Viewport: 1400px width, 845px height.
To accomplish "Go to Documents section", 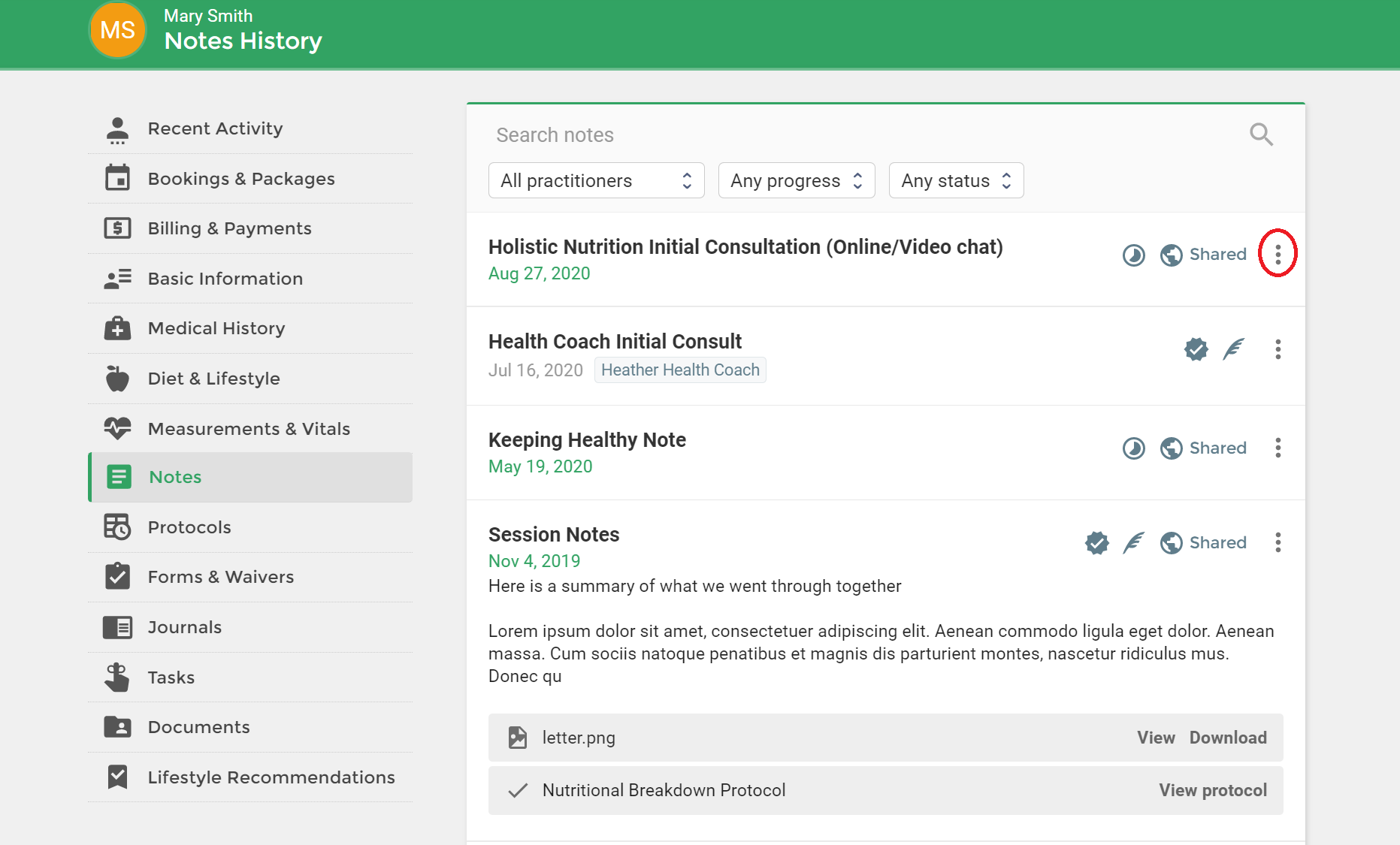I will click(x=250, y=727).
